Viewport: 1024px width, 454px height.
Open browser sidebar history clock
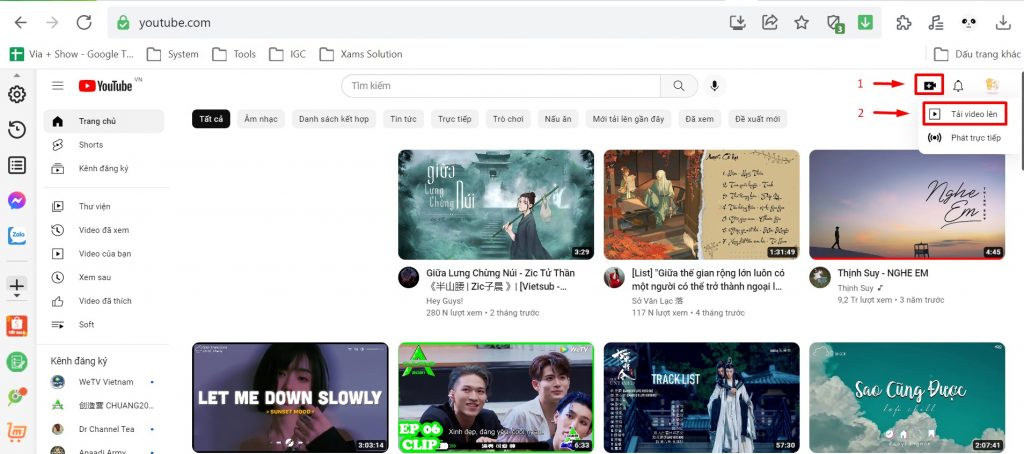17,130
